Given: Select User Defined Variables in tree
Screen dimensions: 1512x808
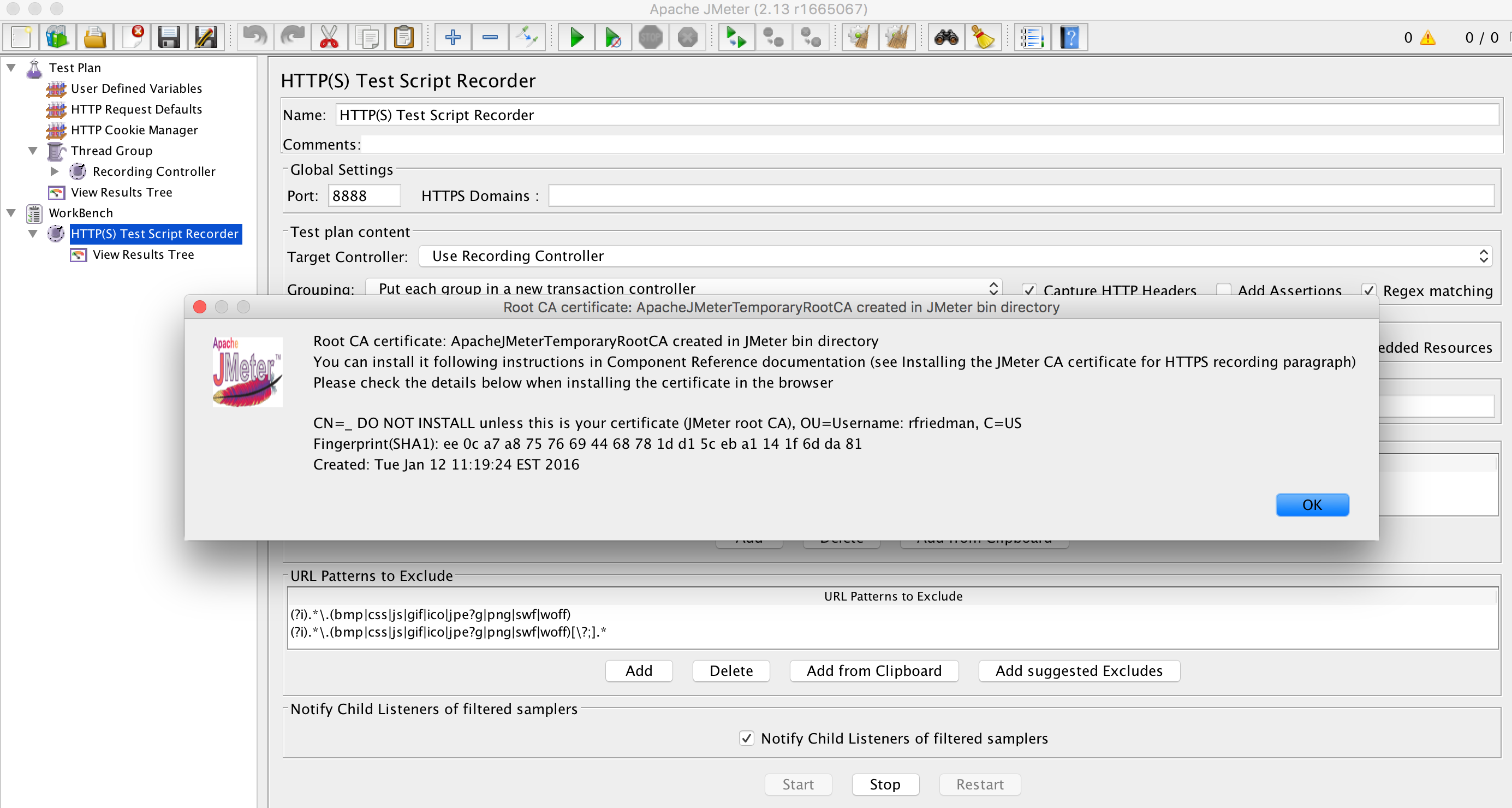Looking at the screenshot, I should (x=136, y=88).
